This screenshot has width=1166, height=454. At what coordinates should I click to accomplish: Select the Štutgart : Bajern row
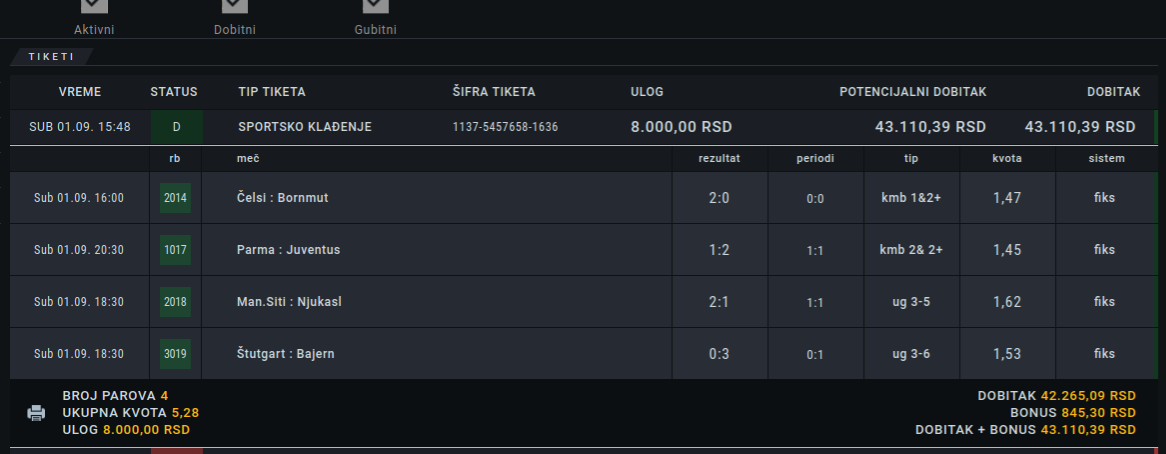[x=584, y=354]
